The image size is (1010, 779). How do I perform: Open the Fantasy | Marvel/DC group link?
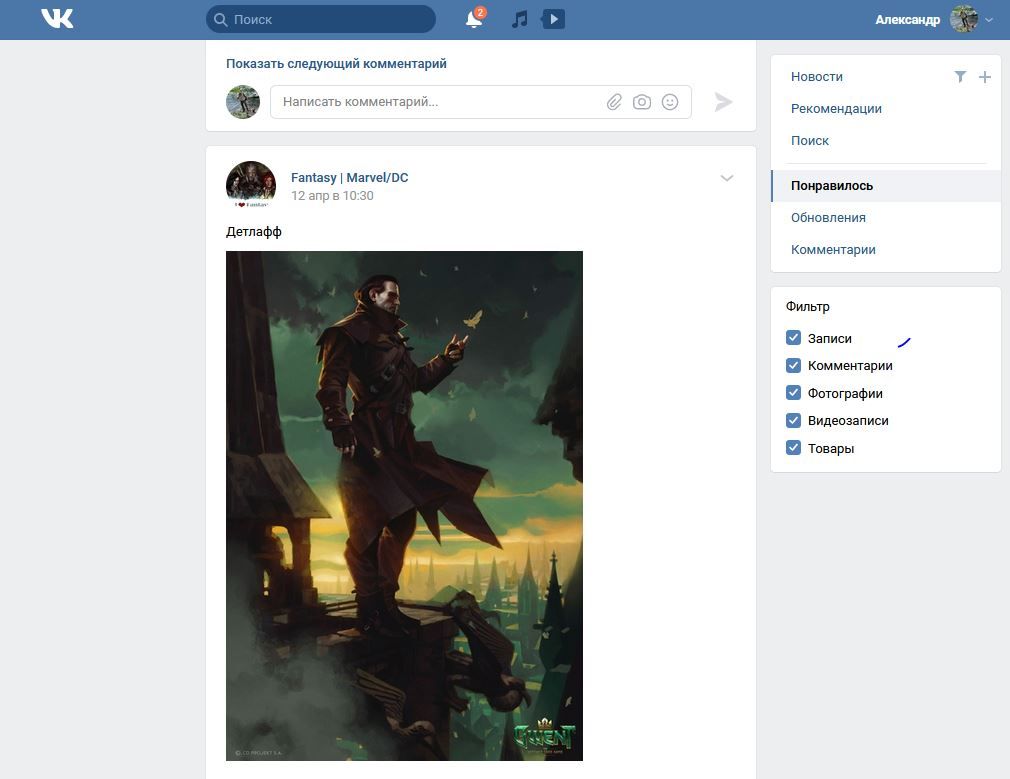pos(349,177)
